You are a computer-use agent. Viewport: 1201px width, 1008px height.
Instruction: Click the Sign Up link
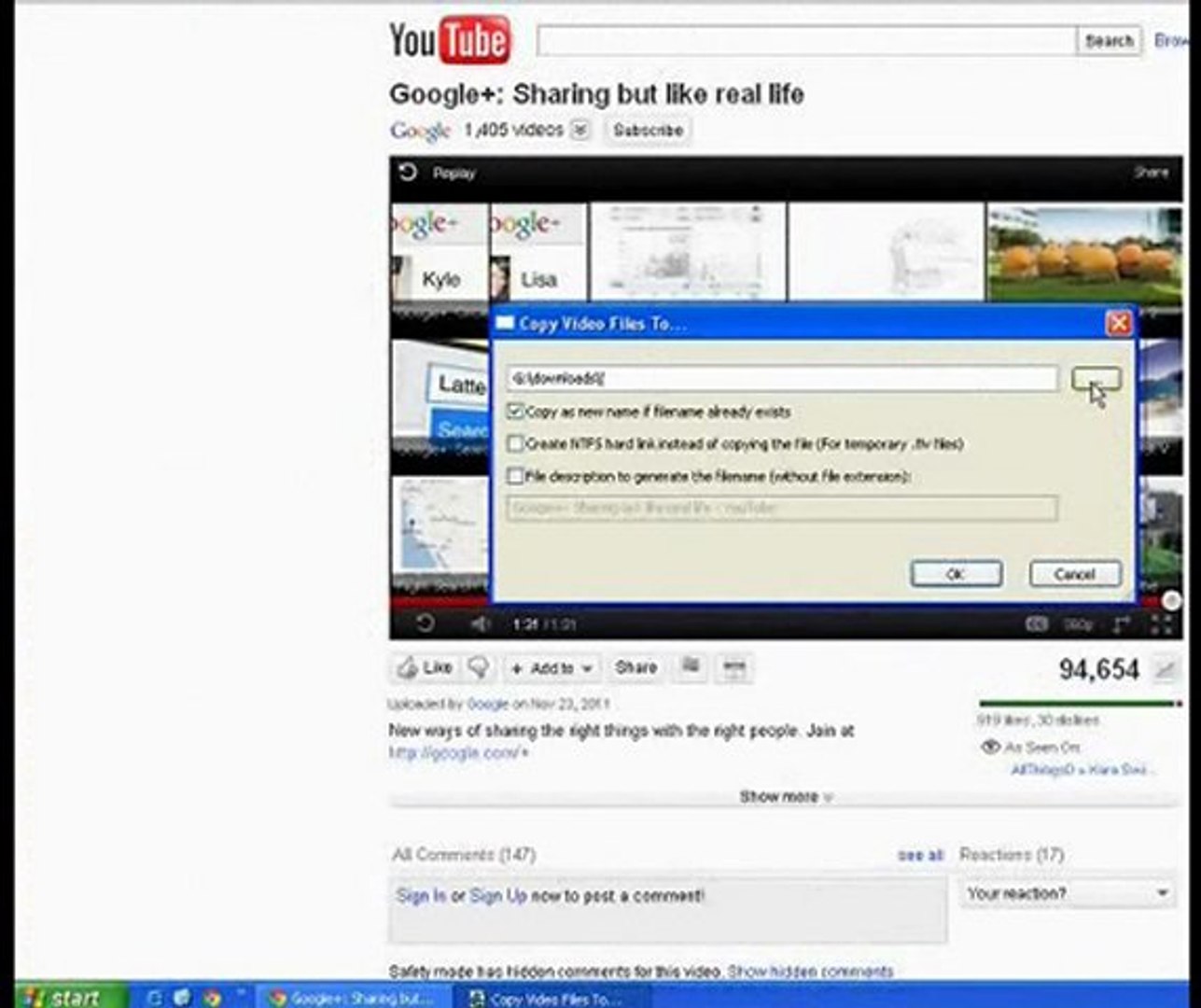tap(497, 895)
